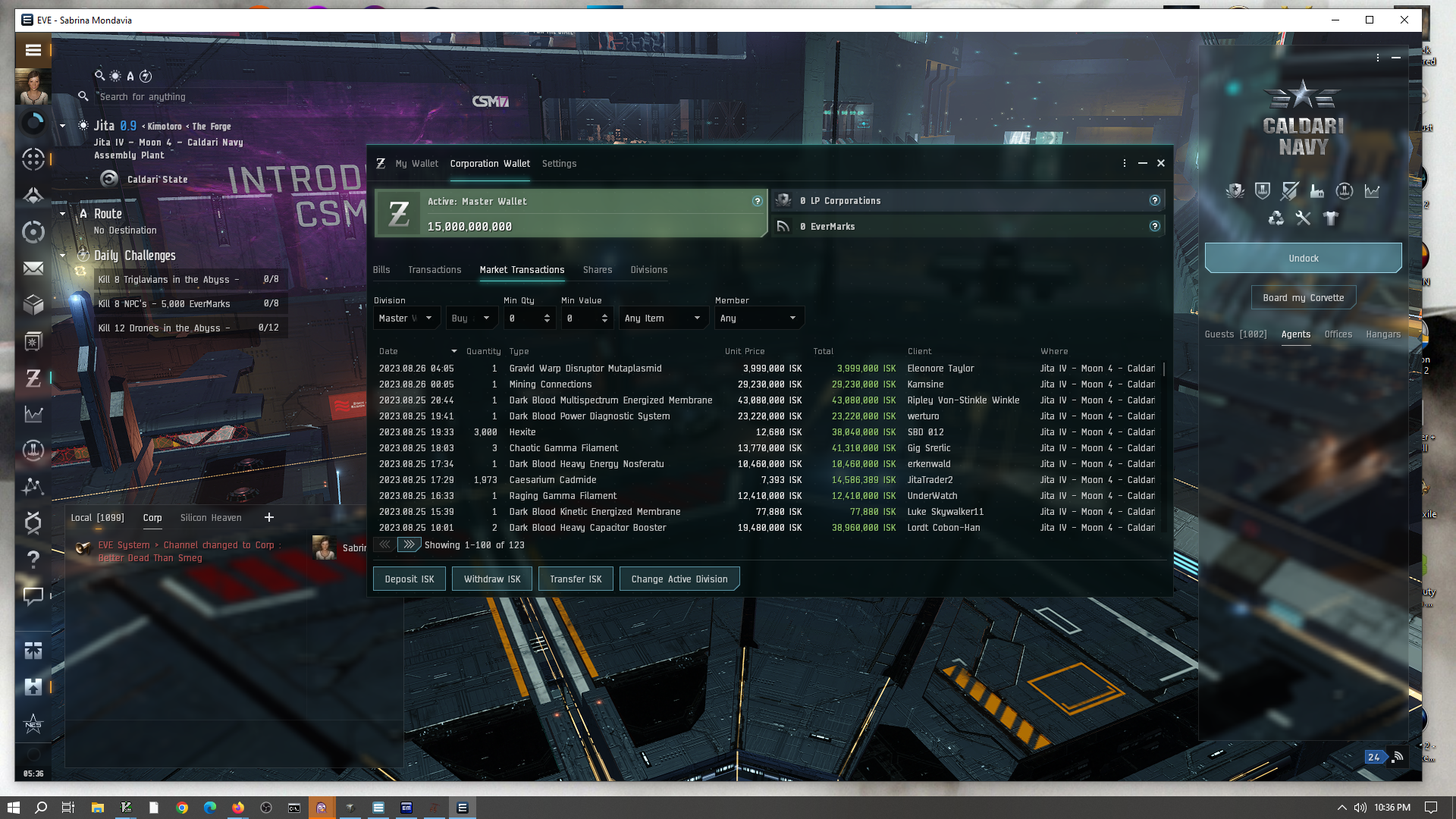Click the Undock button
The width and height of the screenshot is (1456, 819).
coord(1303,259)
